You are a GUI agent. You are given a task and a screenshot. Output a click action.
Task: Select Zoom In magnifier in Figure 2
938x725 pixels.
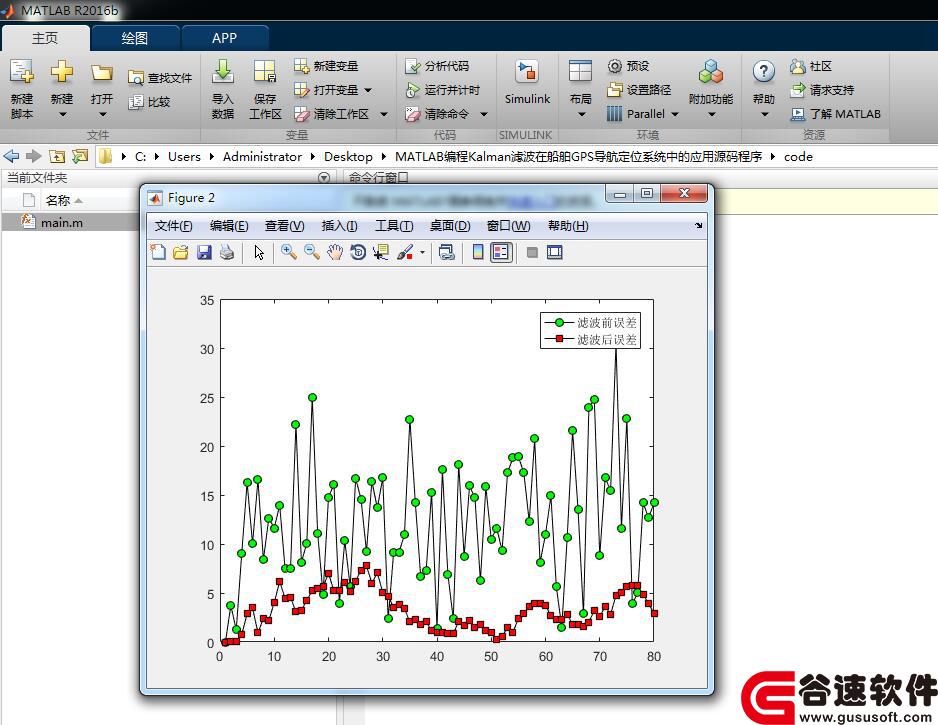coord(289,252)
